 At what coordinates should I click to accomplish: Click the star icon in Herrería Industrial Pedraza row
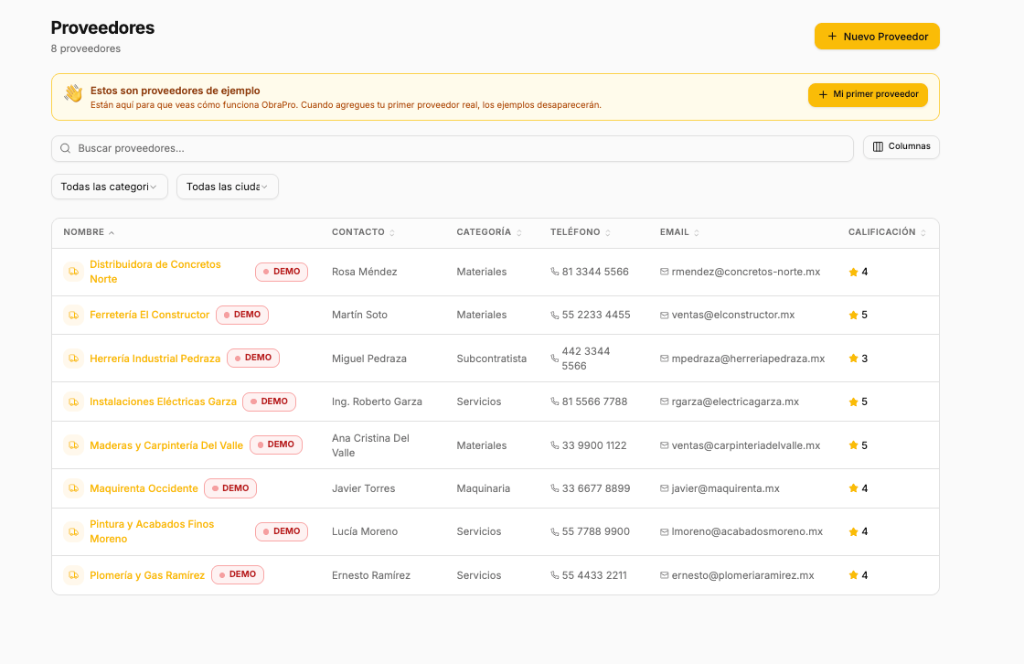coord(853,358)
